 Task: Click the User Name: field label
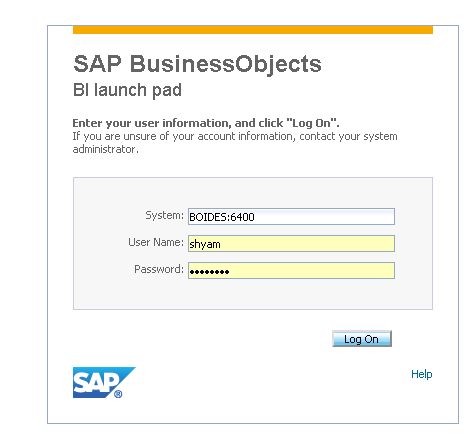coord(156,242)
